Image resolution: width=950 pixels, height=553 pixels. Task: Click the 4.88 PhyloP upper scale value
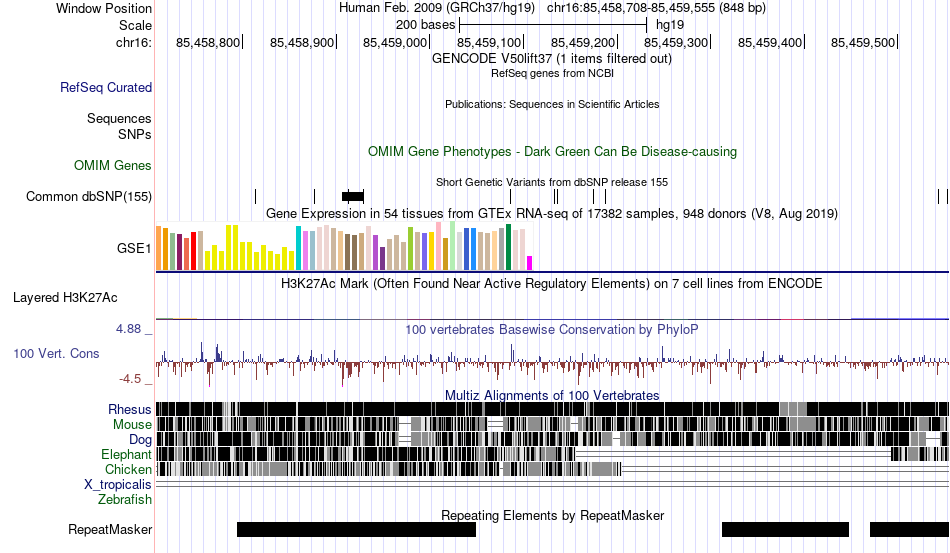point(128,329)
